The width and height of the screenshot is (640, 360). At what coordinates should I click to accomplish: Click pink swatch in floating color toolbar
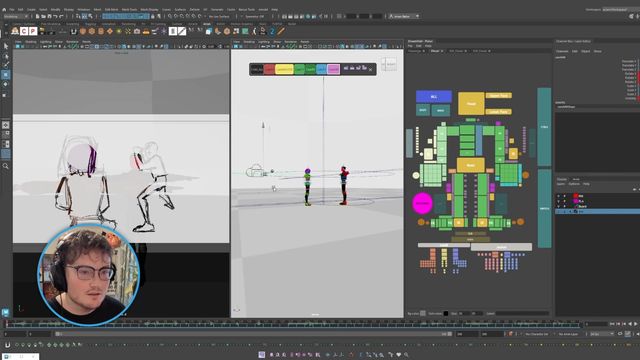[333, 69]
